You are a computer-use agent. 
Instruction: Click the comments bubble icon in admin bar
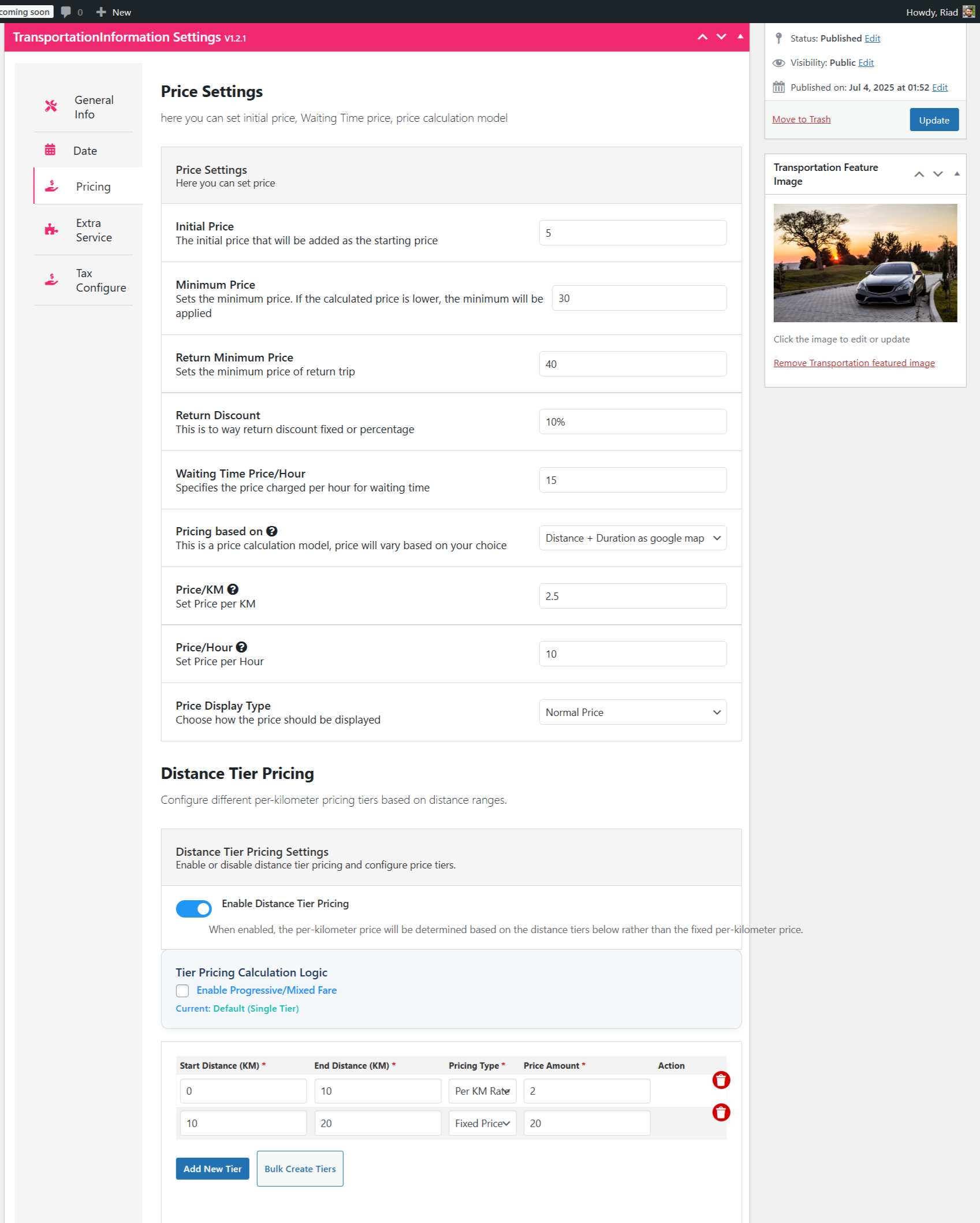point(66,12)
